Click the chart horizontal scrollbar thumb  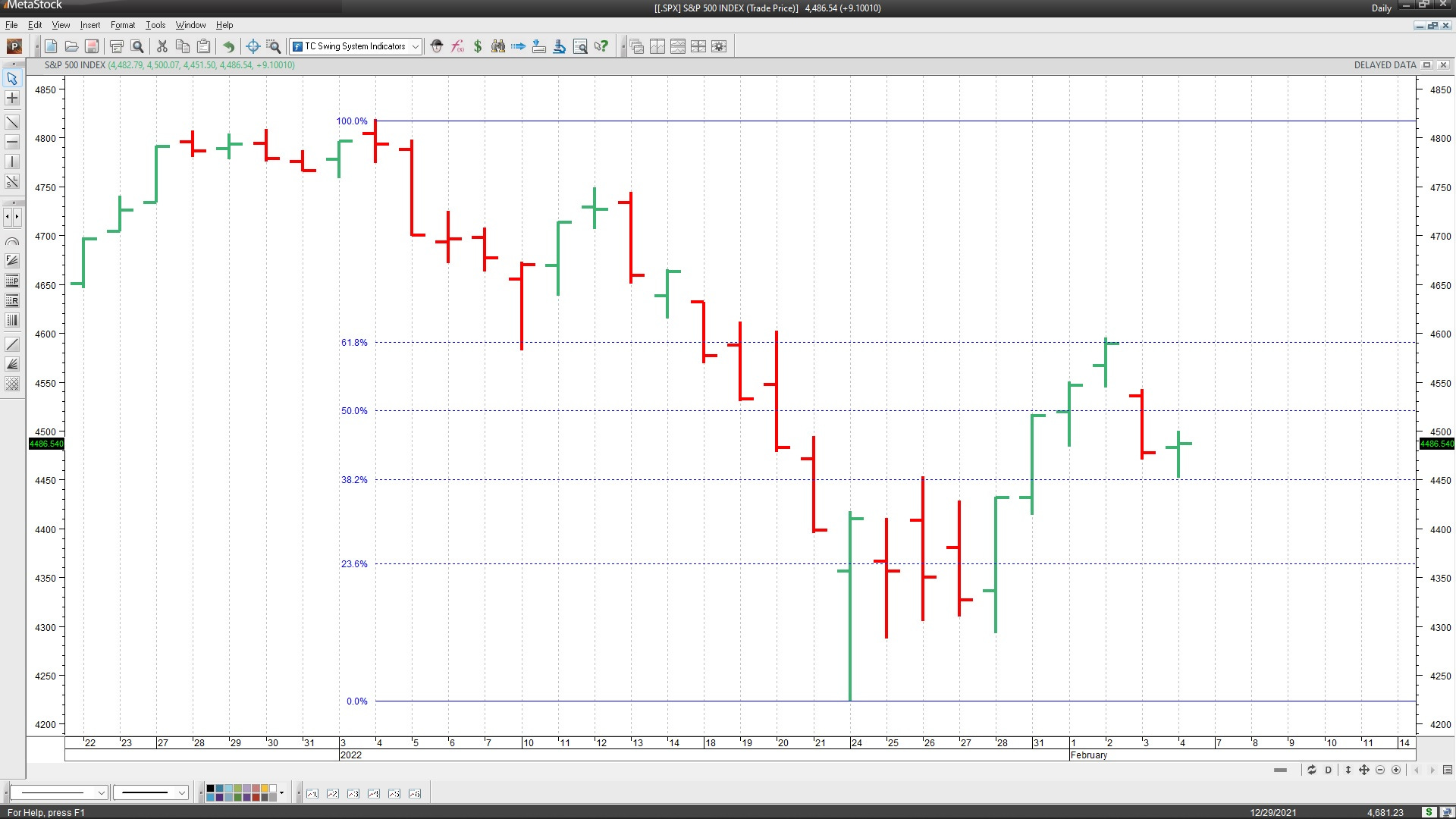tap(1280, 770)
